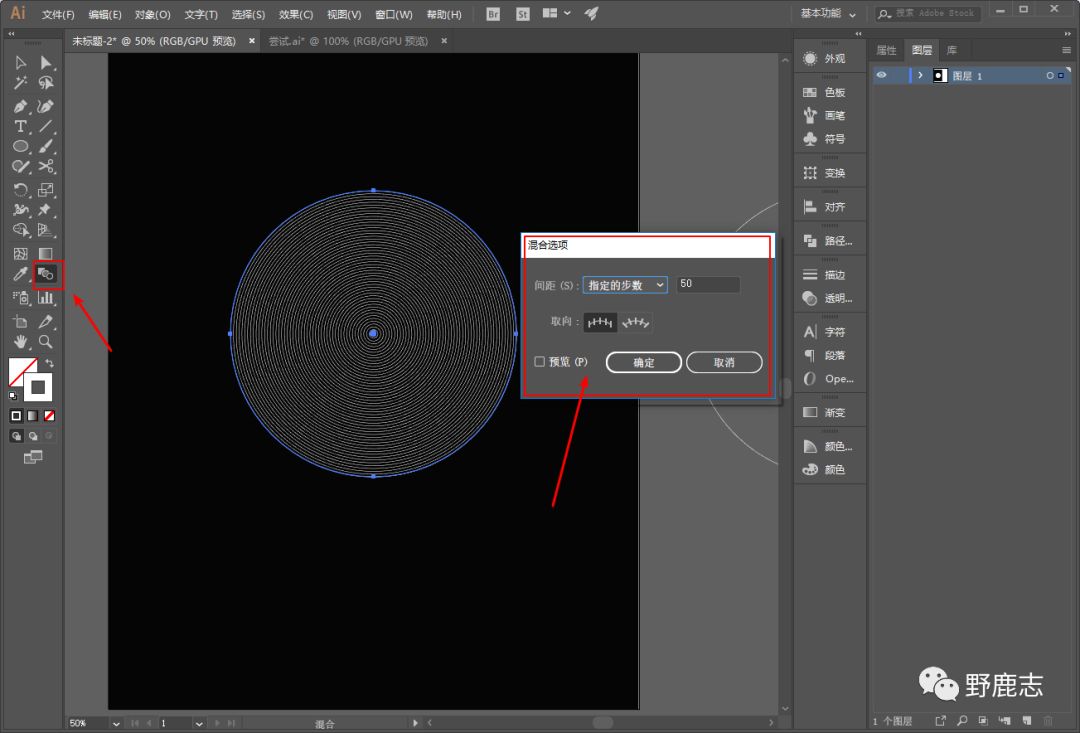Click the 取消 button
Image resolution: width=1080 pixels, height=733 pixels.
724,362
